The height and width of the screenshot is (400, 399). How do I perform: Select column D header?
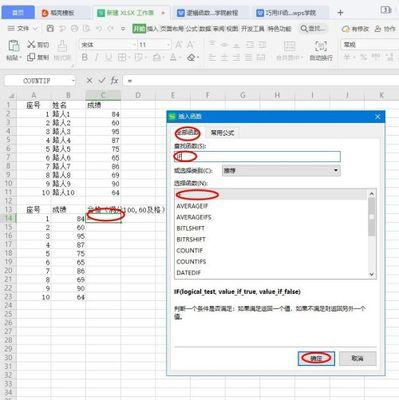138,95
